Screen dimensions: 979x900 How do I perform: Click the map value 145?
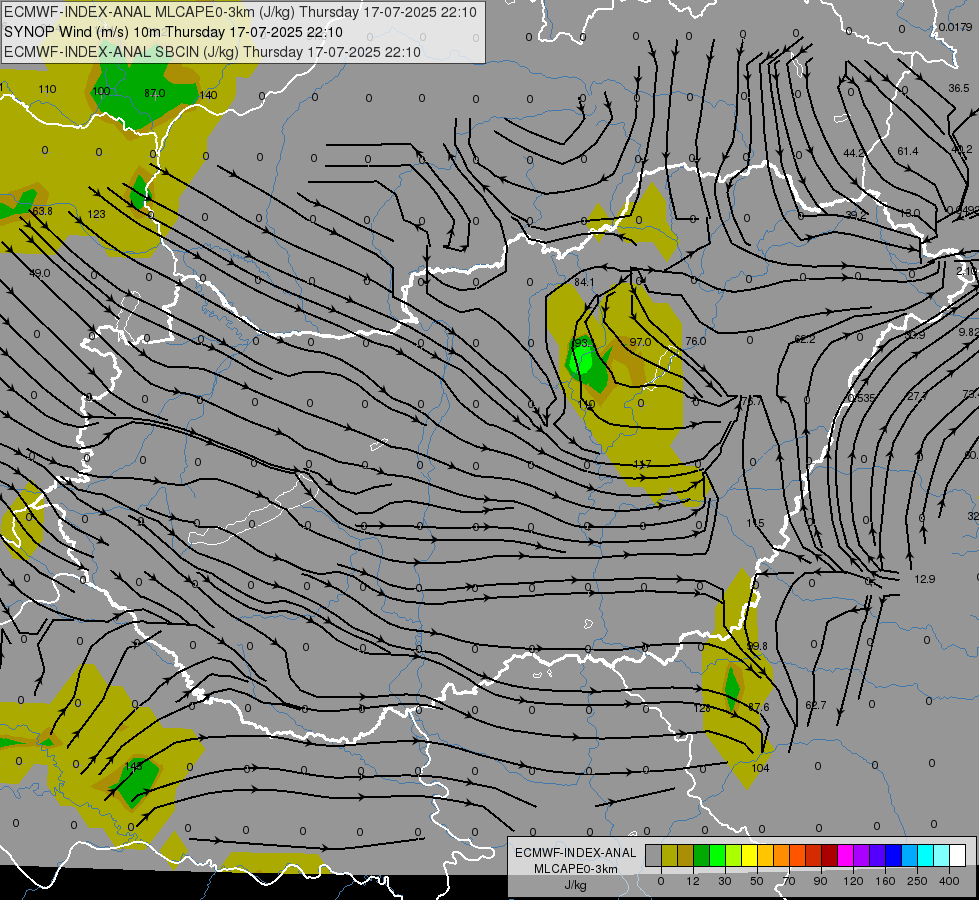[134, 765]
